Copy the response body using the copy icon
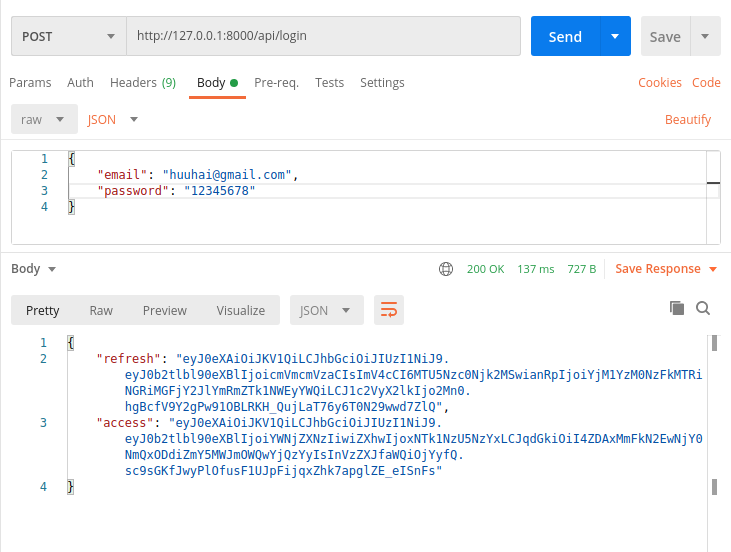 (x=677, y=308)
